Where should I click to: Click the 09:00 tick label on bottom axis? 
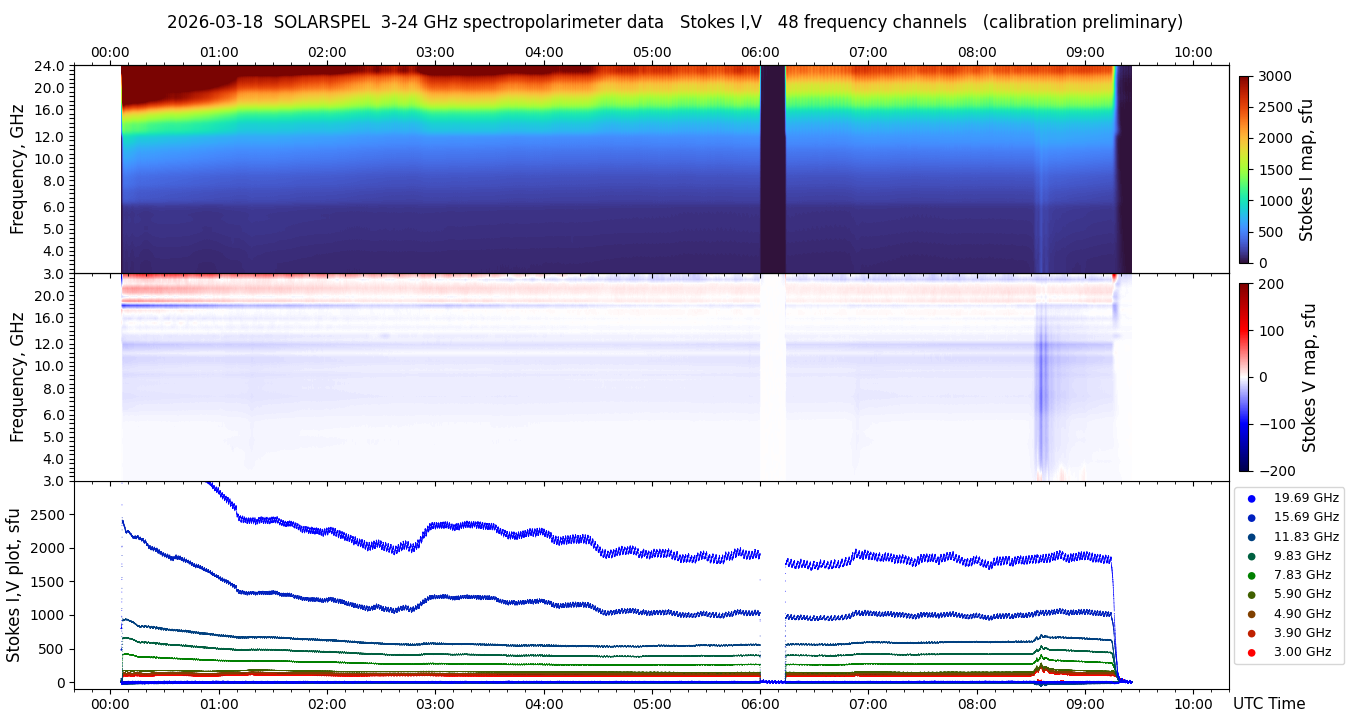click(1085, 704)
